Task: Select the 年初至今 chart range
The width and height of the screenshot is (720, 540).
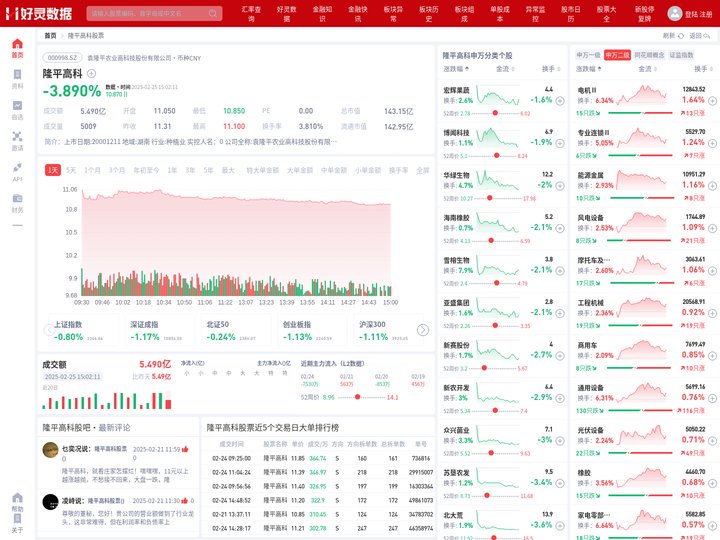Action: tap(146, 170)
